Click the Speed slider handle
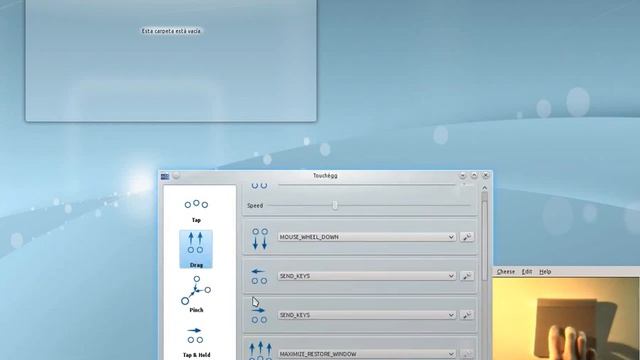 (335, 205)
